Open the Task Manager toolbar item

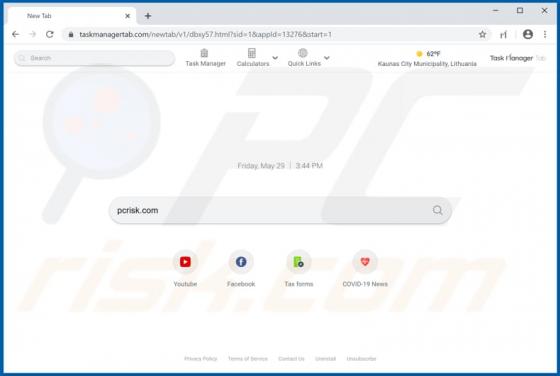(205, 58)
